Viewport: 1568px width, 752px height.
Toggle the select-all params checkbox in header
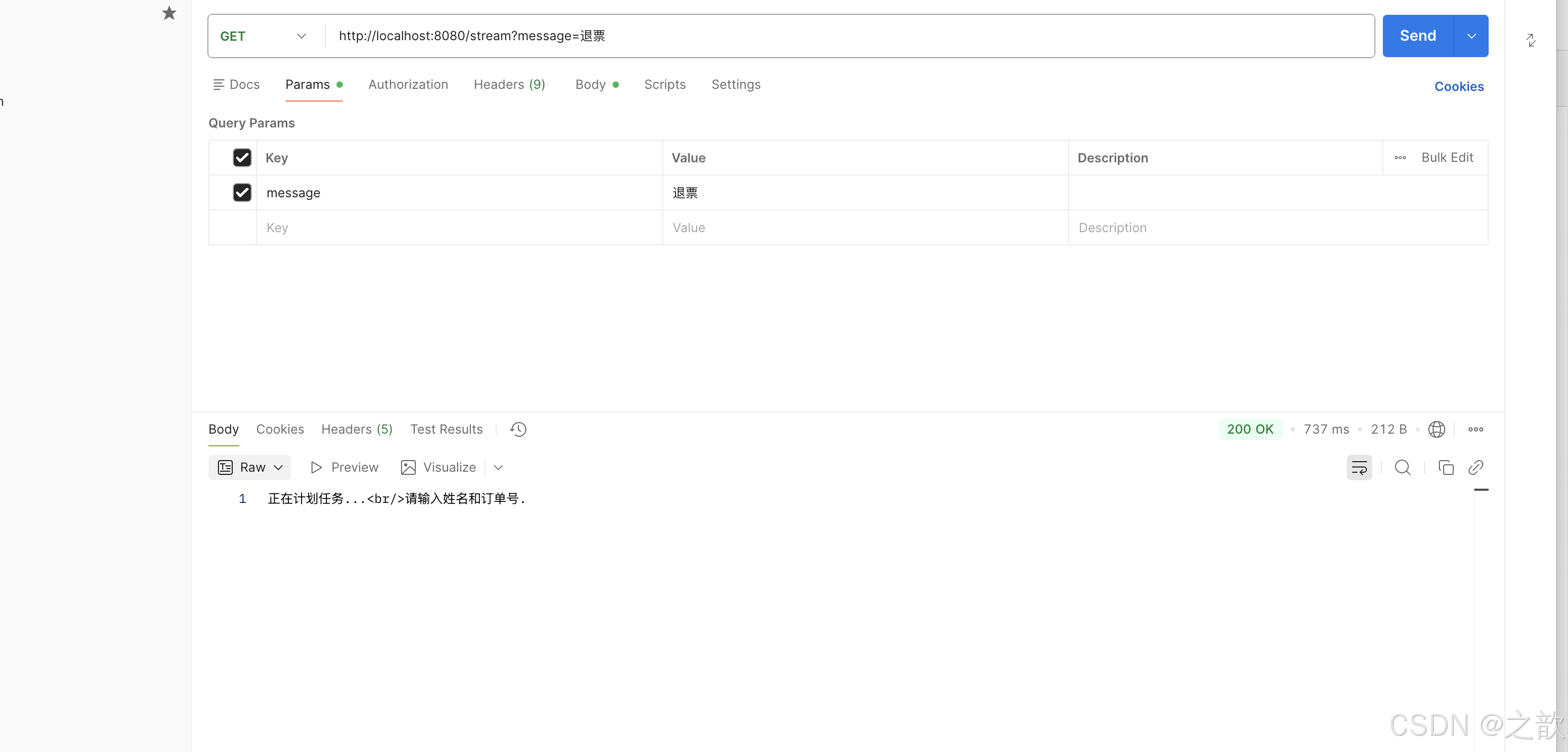pos(242,158)
